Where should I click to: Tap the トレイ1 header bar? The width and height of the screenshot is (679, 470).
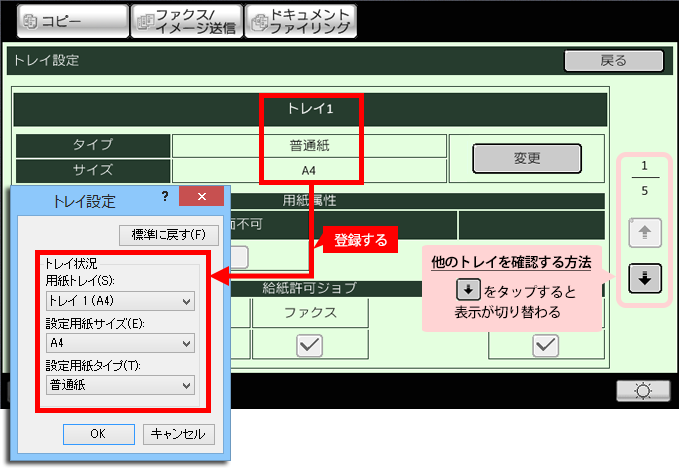(x=310, y=110)
